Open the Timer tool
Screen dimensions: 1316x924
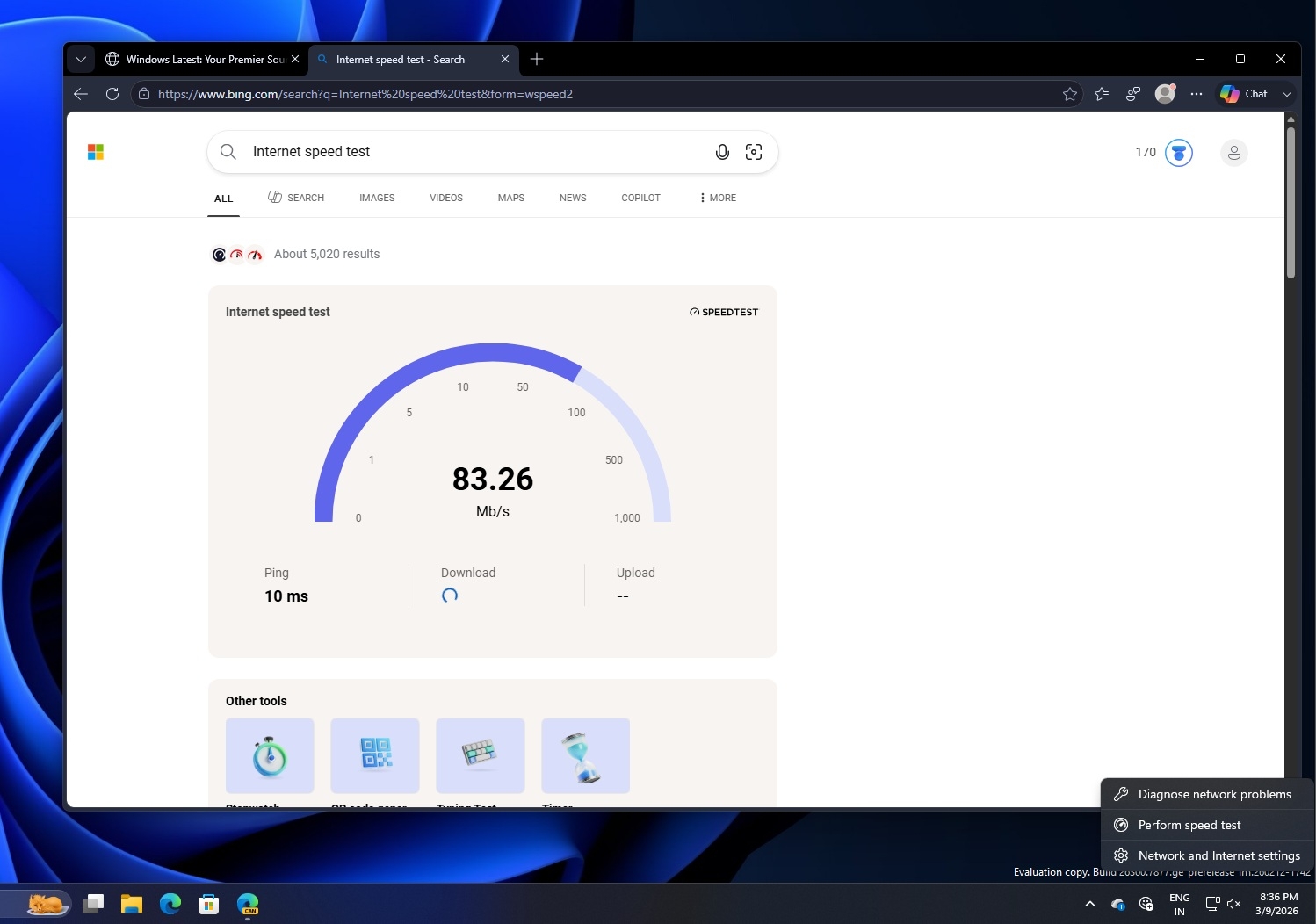(585, 755)
